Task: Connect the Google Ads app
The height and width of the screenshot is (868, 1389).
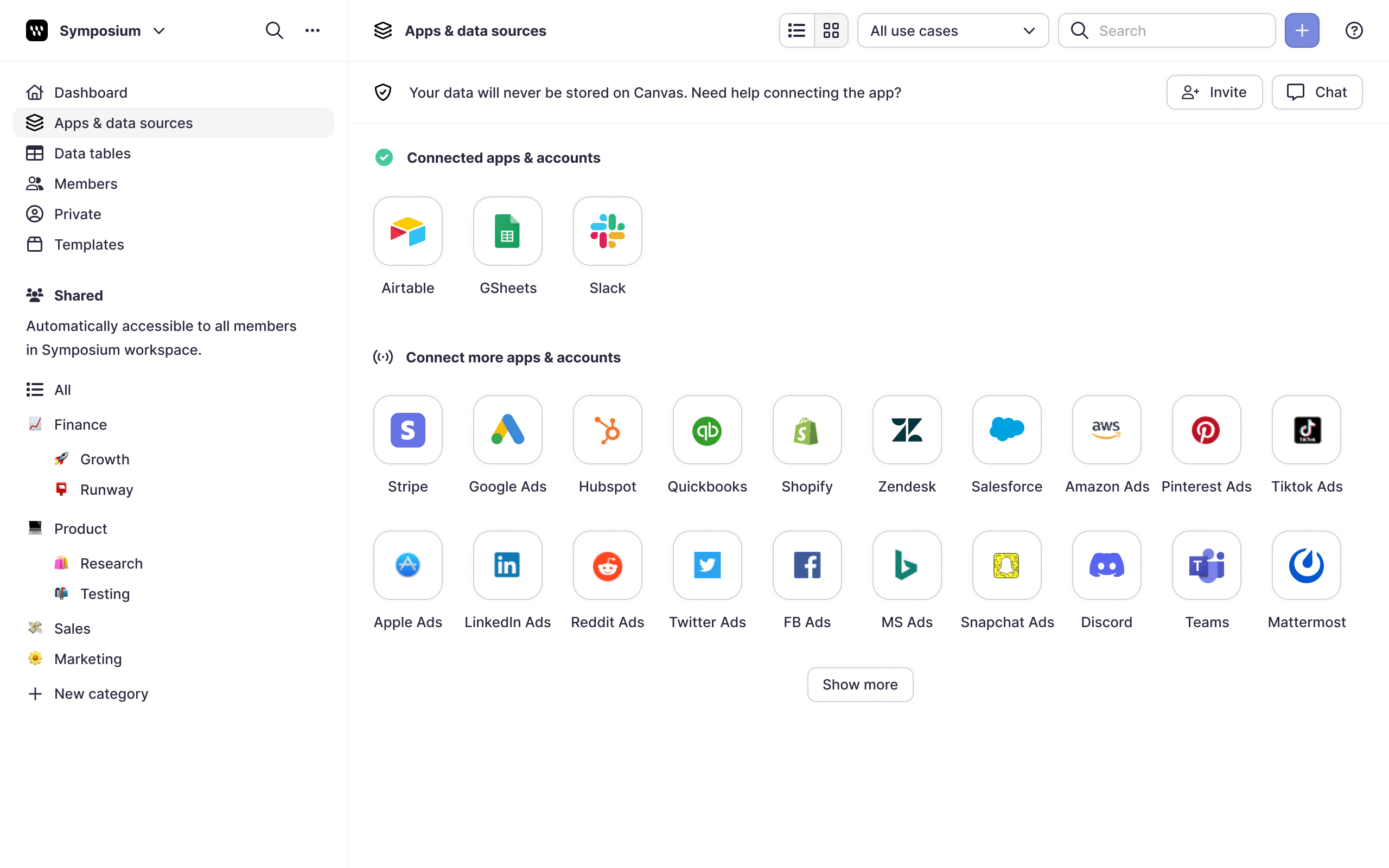Action: [x=507, y=430]
